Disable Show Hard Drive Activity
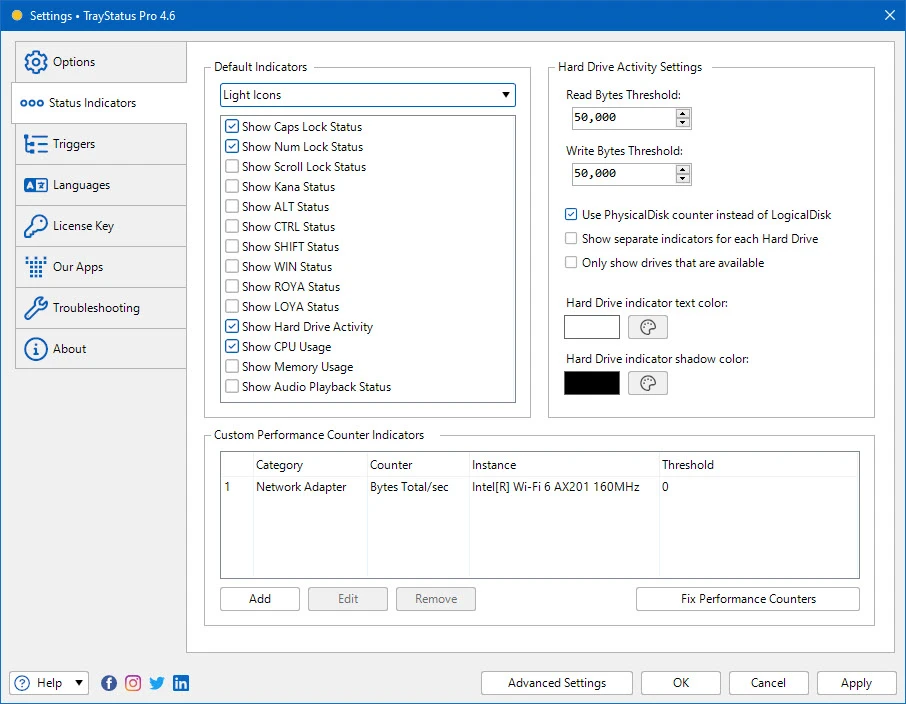906x704 pixels. coord(232,327)
